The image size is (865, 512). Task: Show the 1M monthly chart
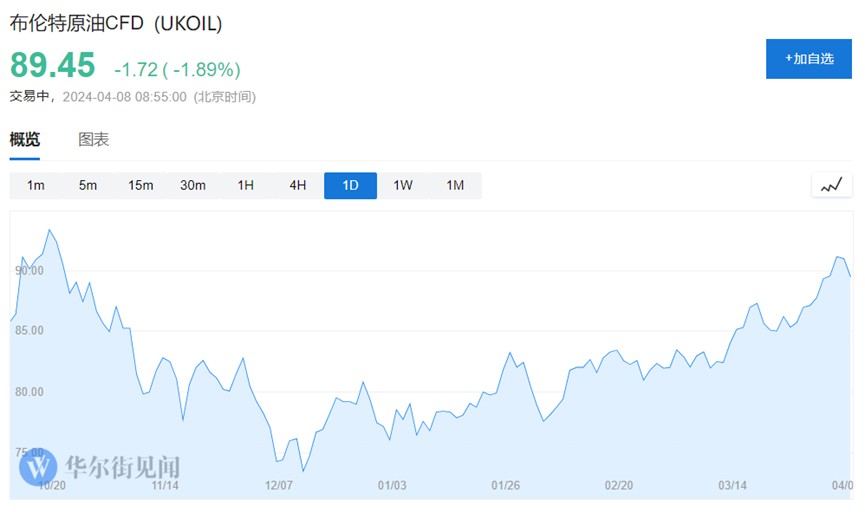[455, 185]
